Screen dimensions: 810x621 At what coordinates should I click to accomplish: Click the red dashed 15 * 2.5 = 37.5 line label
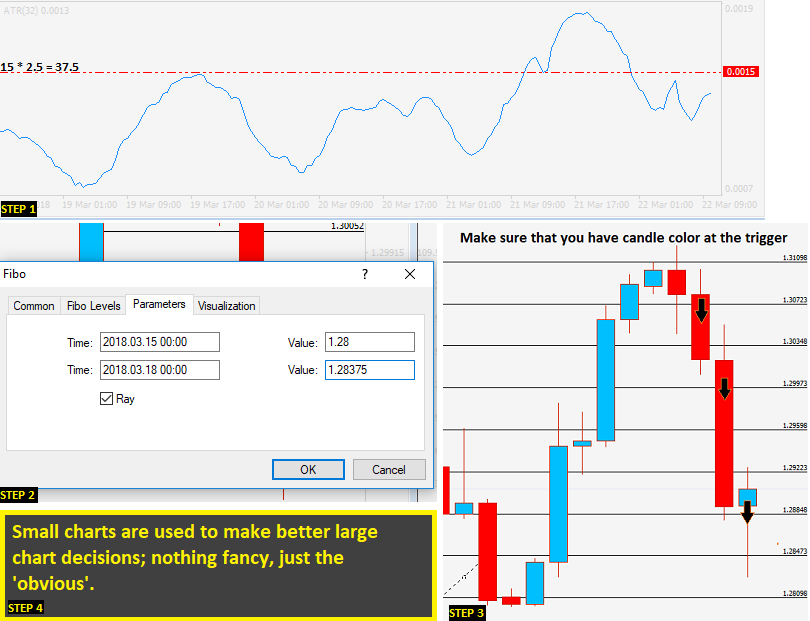tap(40, 67)
